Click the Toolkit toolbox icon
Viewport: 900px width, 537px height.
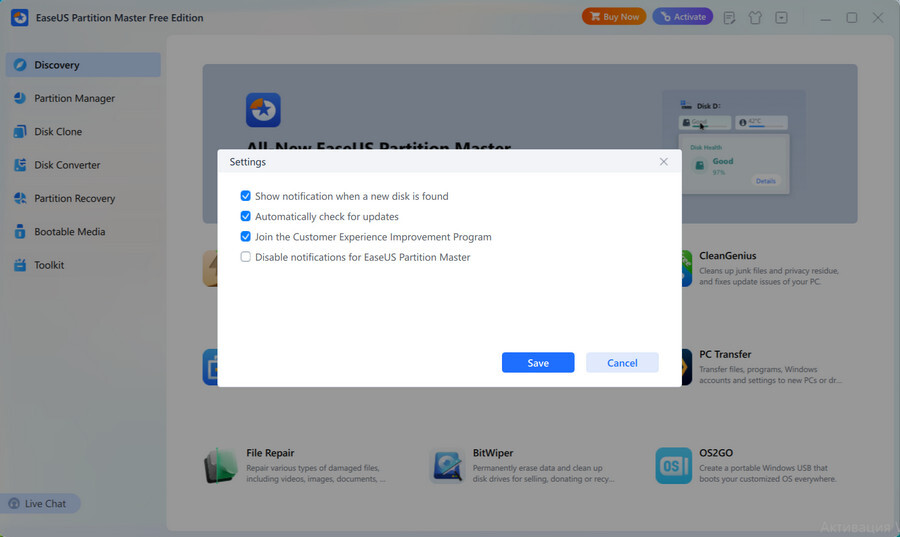point(20,264)
